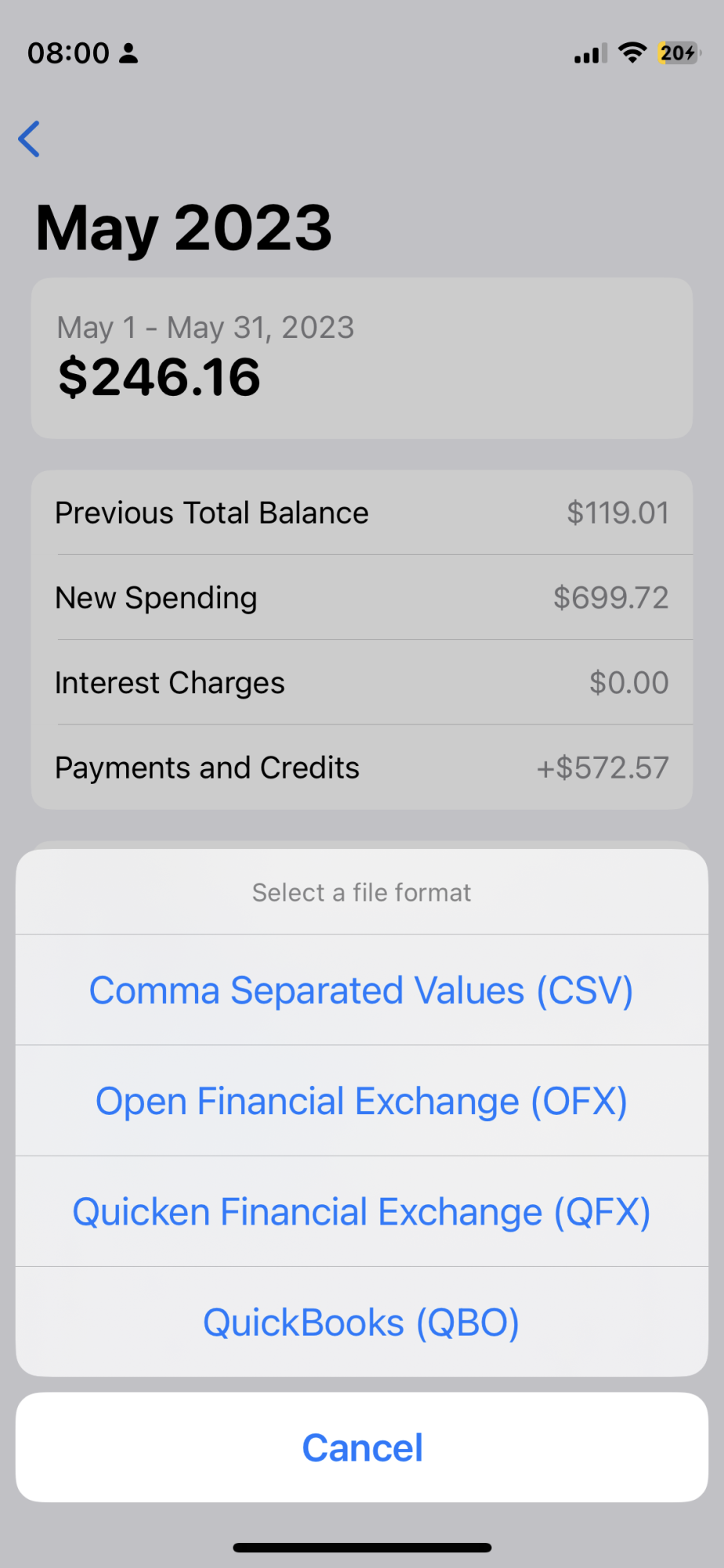
Task: Tap the Wi-Fi status icon
Action: click(632, 53)
